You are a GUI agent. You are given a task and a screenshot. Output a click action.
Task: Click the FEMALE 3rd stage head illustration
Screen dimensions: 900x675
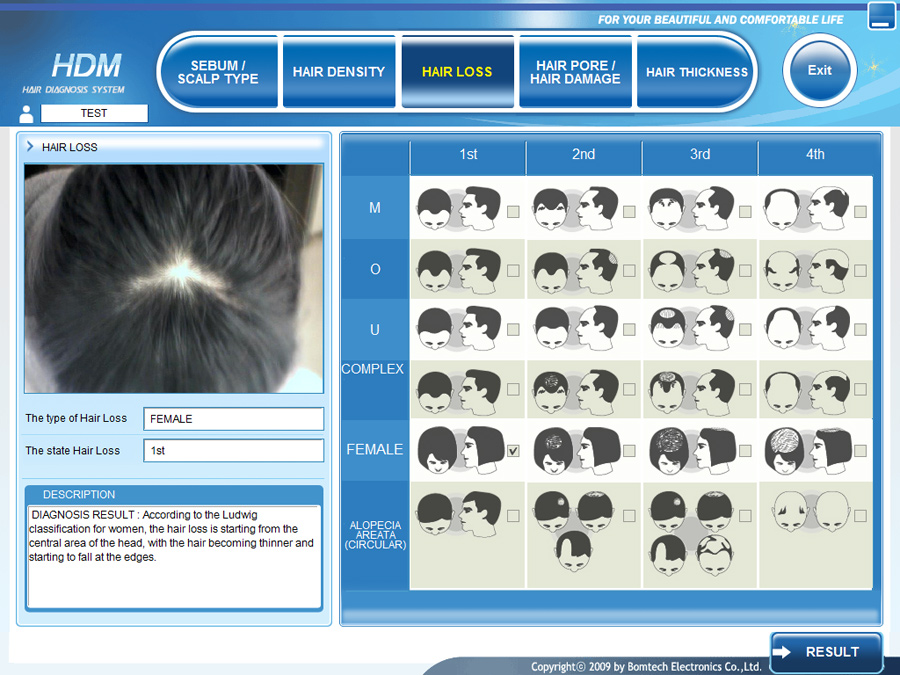[x=690, y=449]
